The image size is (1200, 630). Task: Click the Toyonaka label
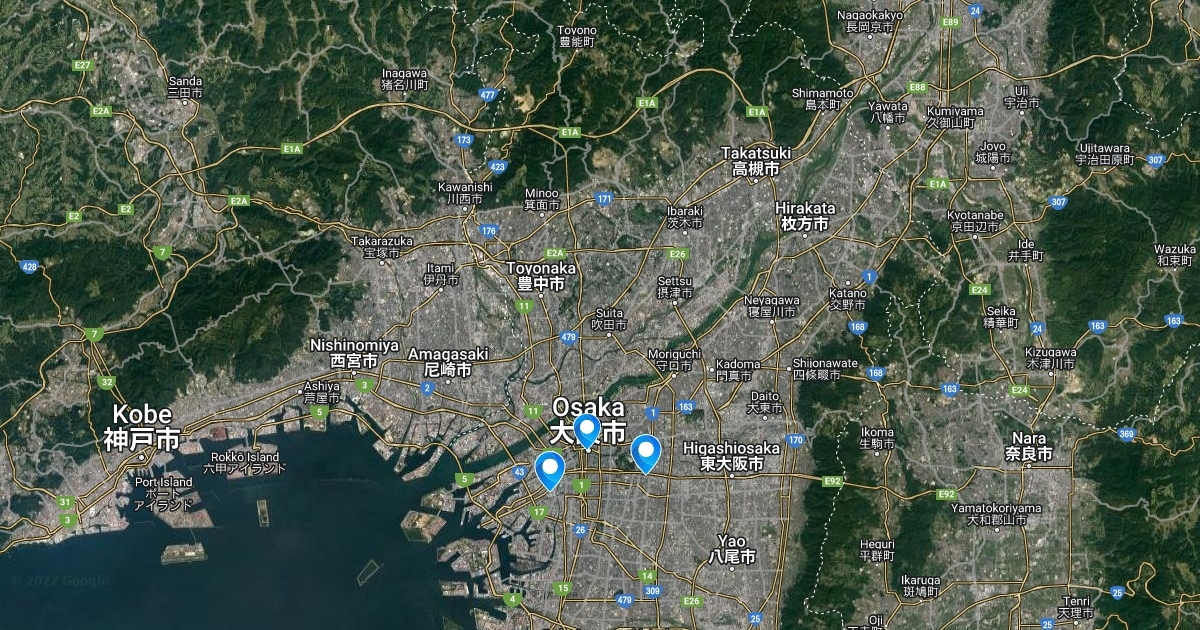click(x=541, y=276)
